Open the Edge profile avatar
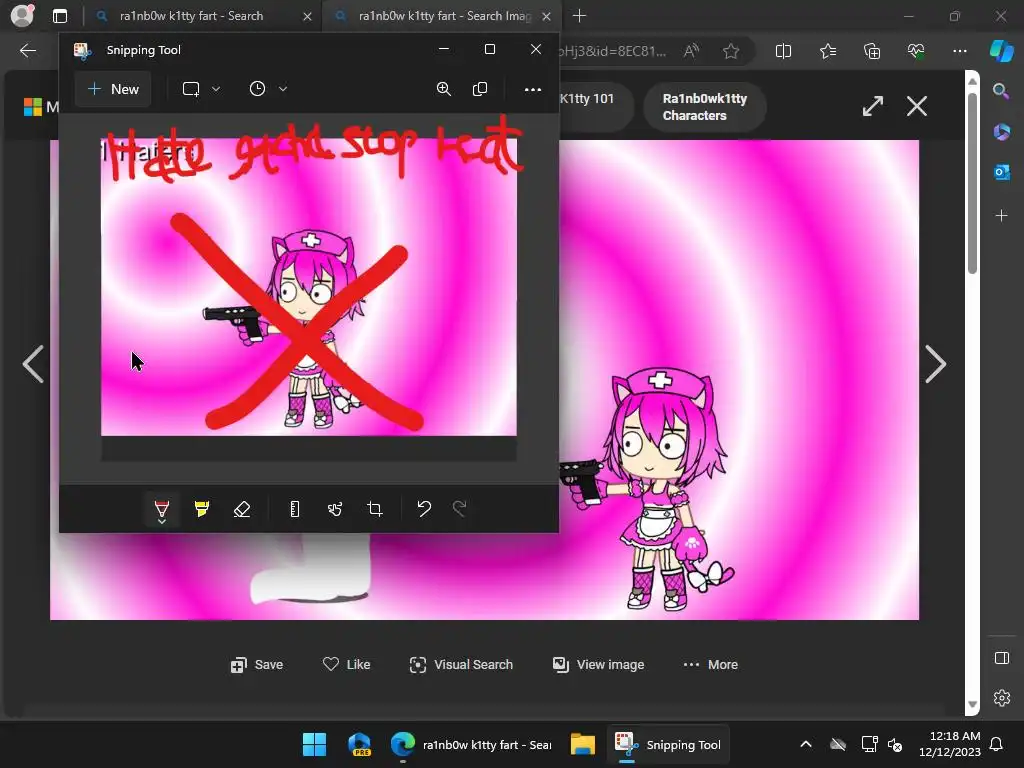This screenshot has height=768, width=1024. tap(22, 16)
